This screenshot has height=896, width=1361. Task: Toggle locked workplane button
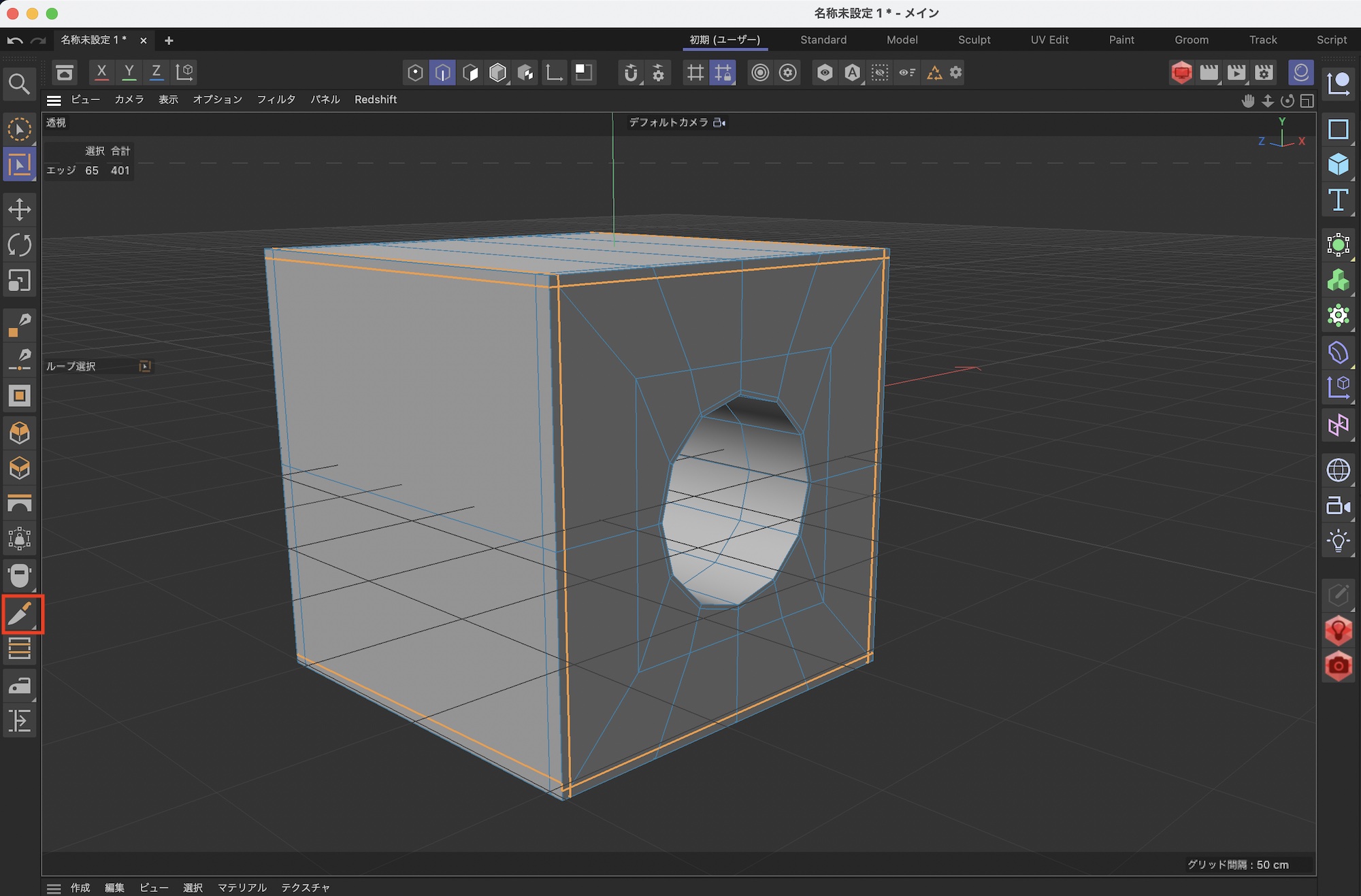point(723,72)
